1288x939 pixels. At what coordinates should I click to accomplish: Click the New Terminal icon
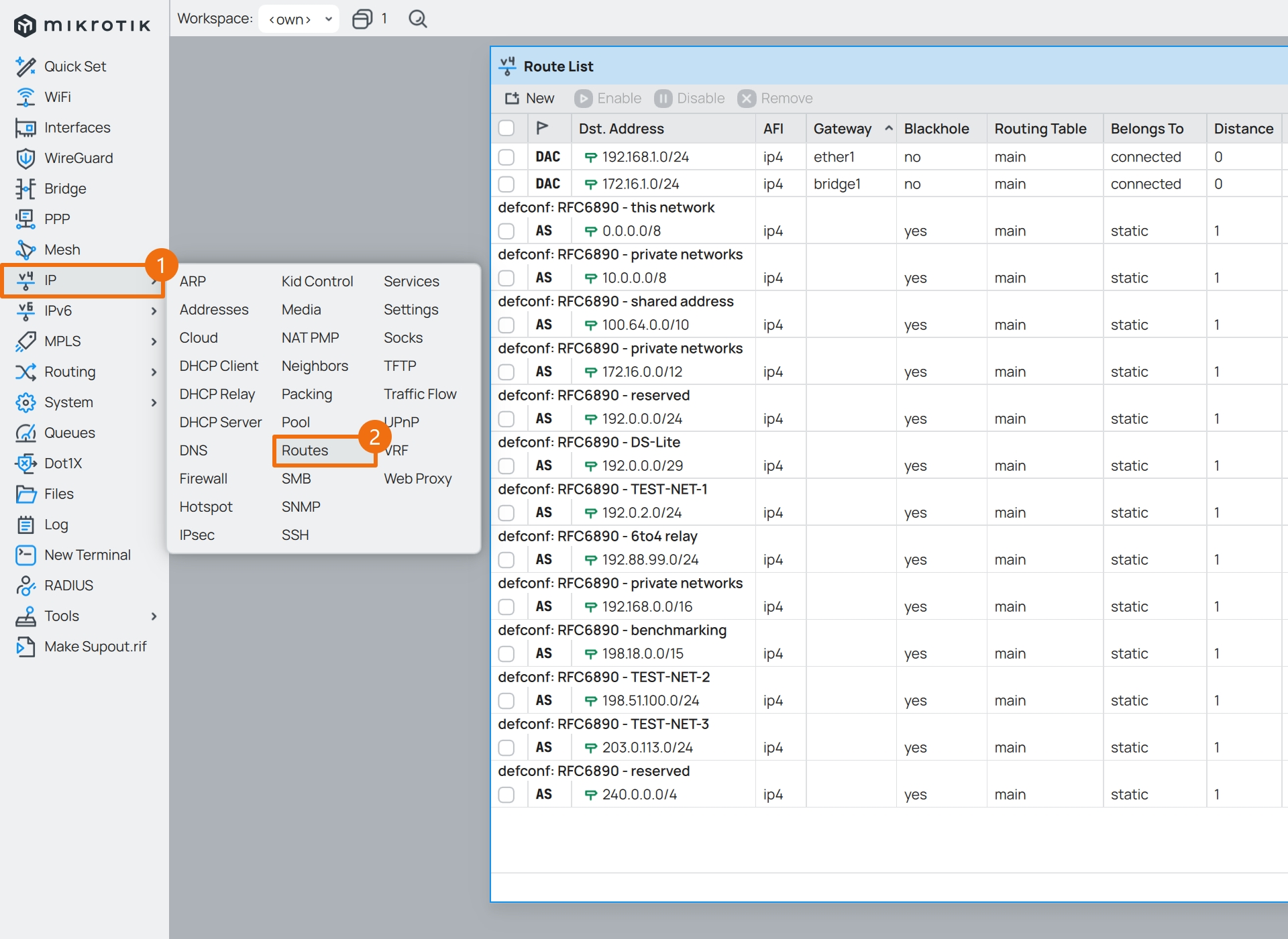(x=25, y=555)
